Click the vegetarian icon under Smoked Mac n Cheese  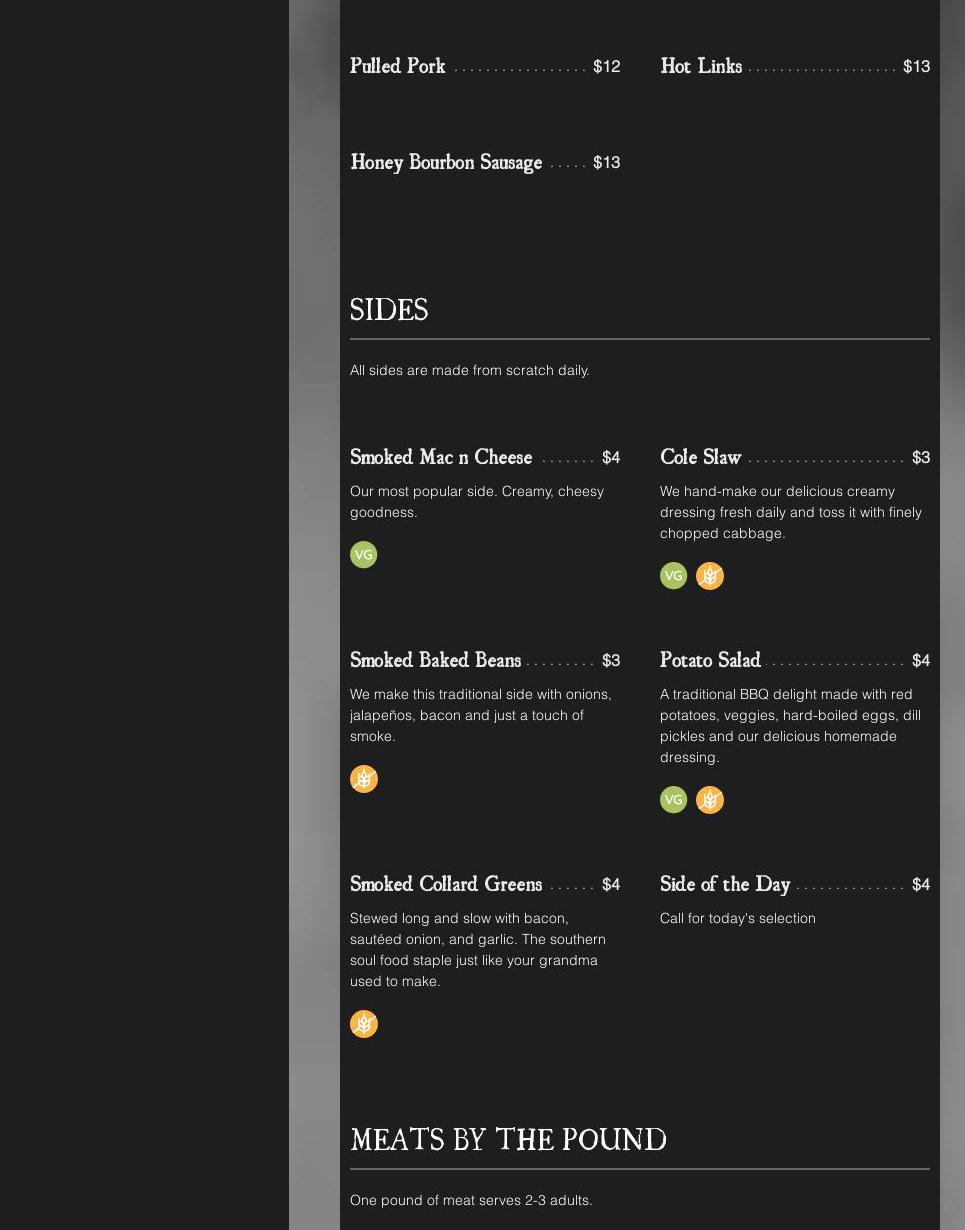click(363, 555)
